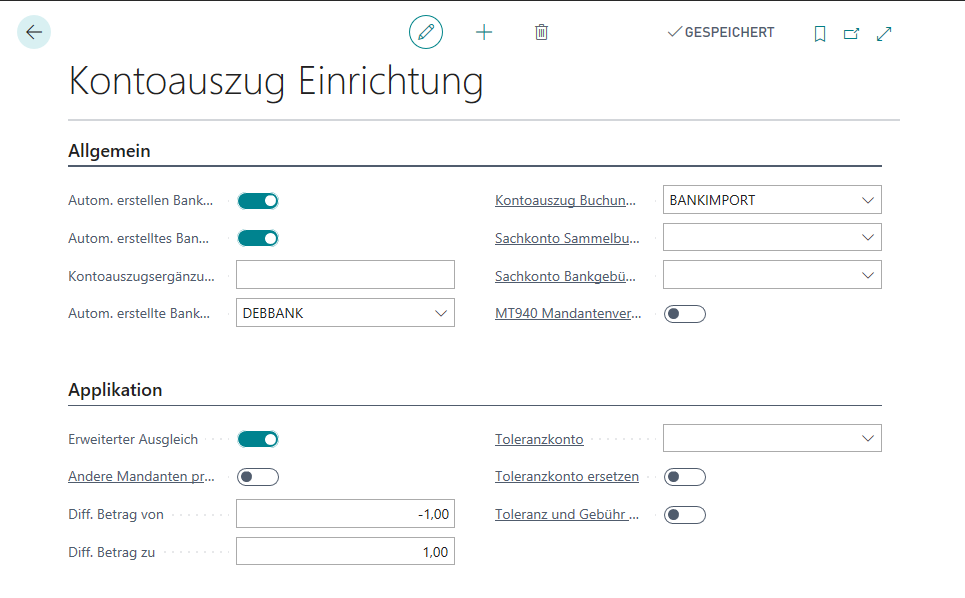Enable the MT940 Mandantenver... toggle
Screen dimensions: 965x598
pos(685,314)
